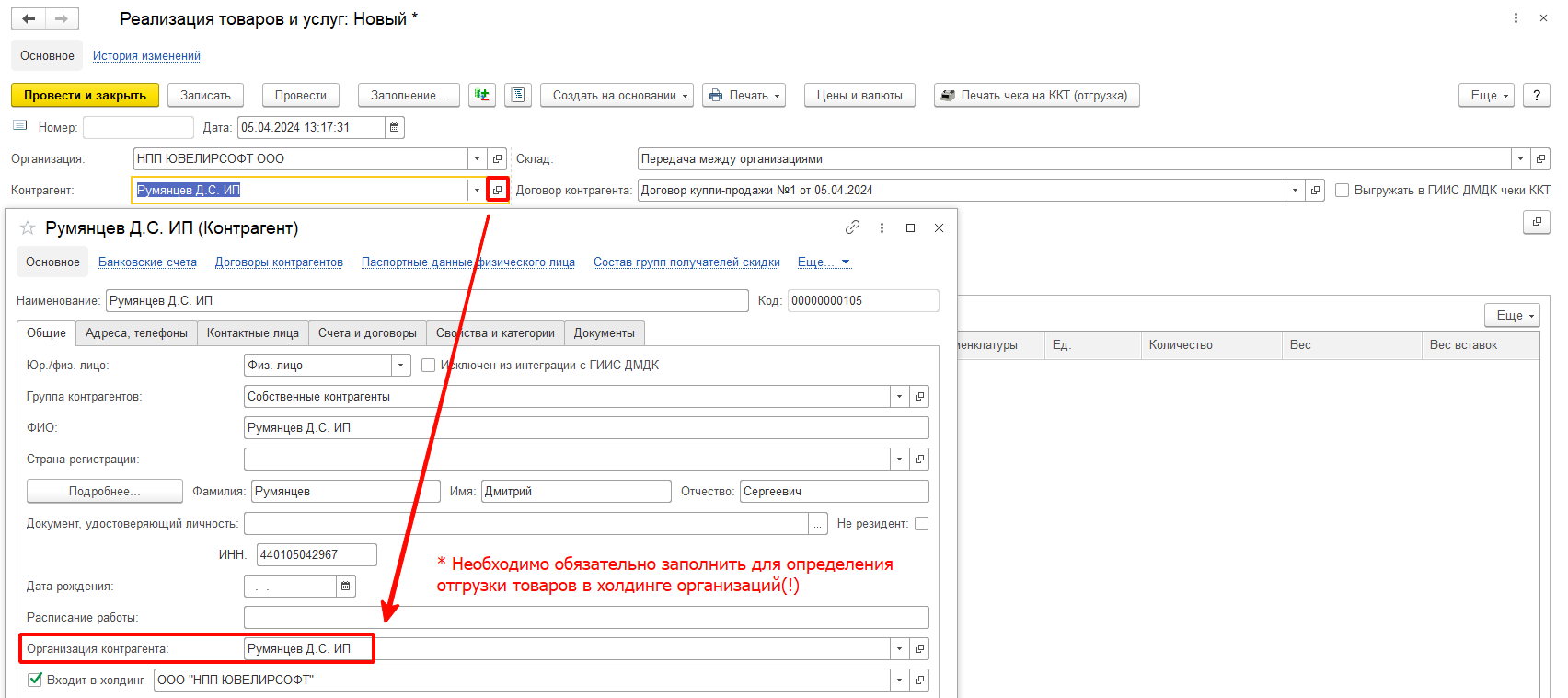Expand Организация контрагента dropdown

[x=899, y=648]
